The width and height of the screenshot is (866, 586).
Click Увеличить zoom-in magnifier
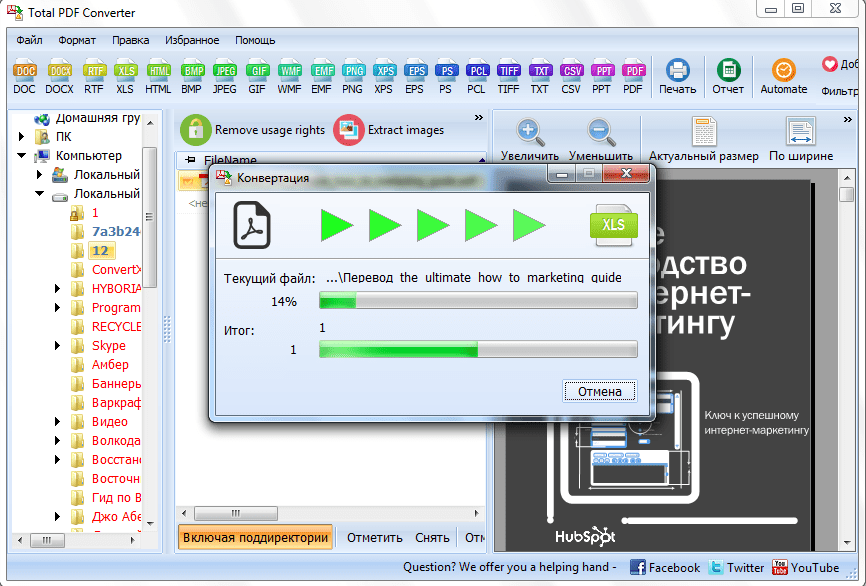pyautogui.click(x=530, y=132)
